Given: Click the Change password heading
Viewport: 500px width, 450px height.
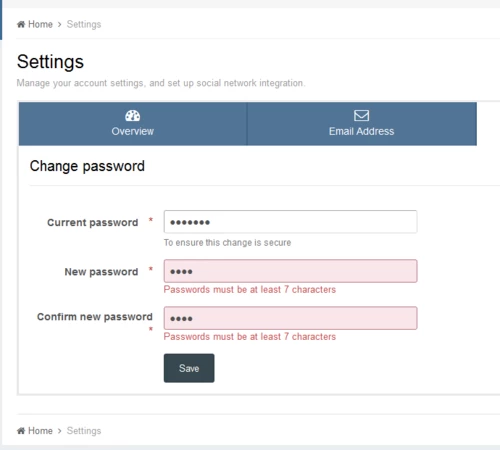Looking at the screenshot, I should (x=87, y=166).
